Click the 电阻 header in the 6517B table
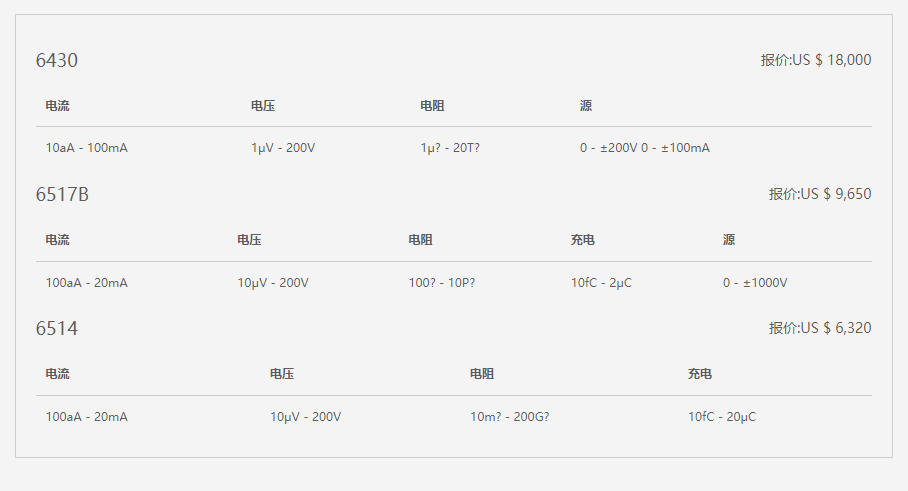Image resolution: width=908 pixels, height=491 pixels. 420,240
